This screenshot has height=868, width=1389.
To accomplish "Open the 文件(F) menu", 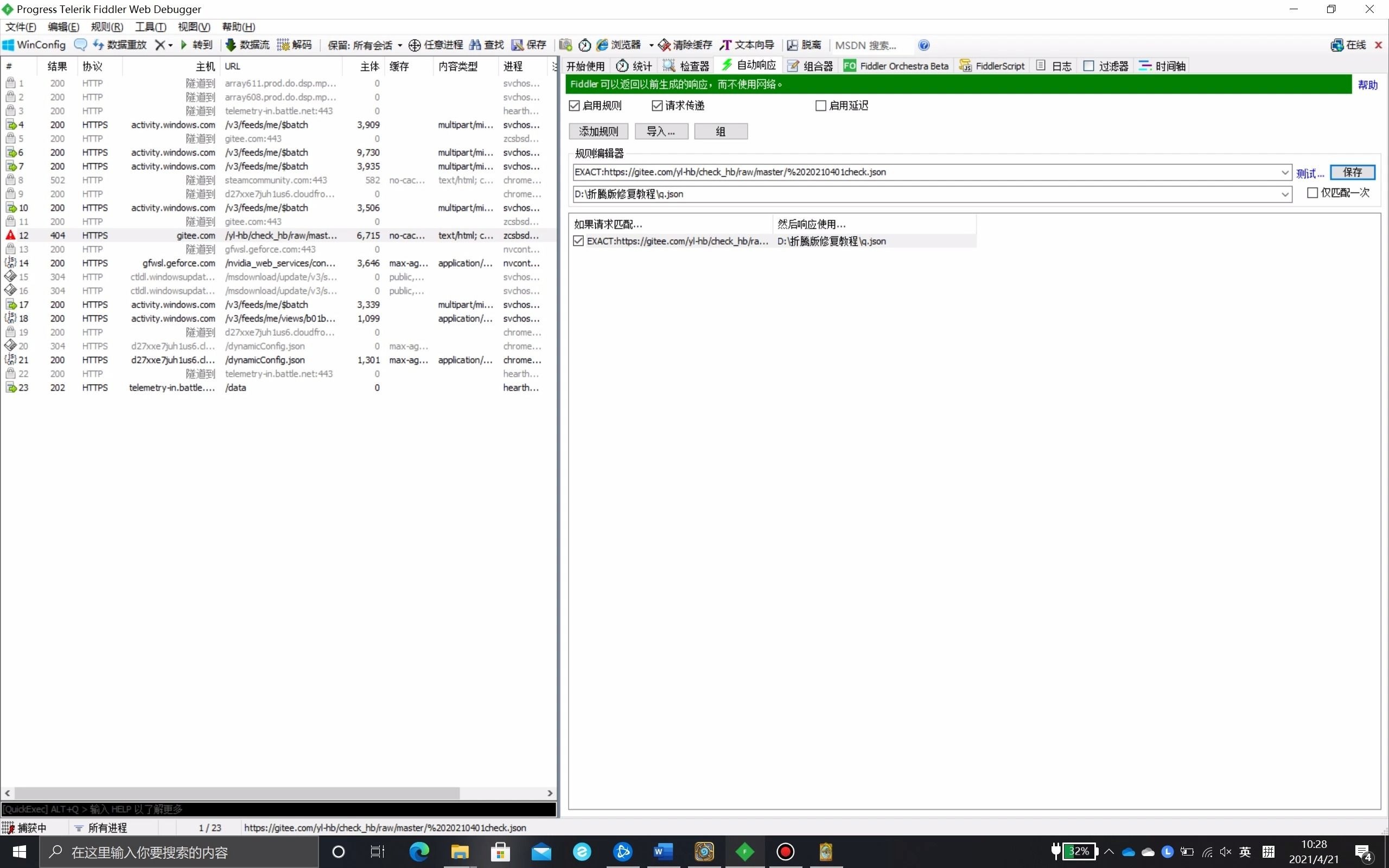I will point(21,27).
